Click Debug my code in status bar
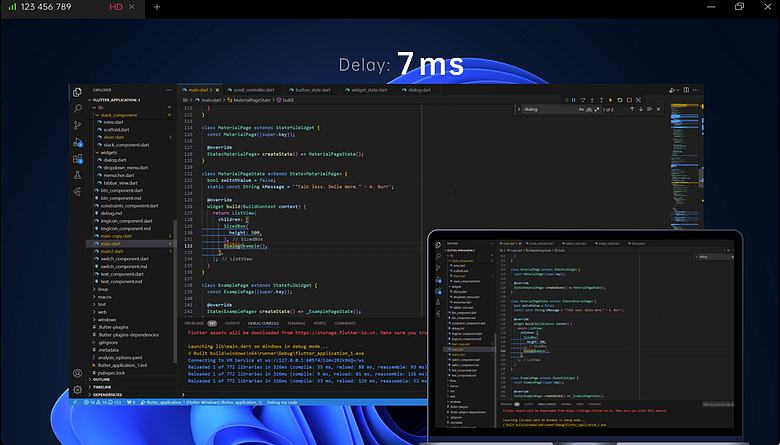Image resolution: width=780 pixels, height=445 pixels. pyautogui.click(x=282, y=402)
